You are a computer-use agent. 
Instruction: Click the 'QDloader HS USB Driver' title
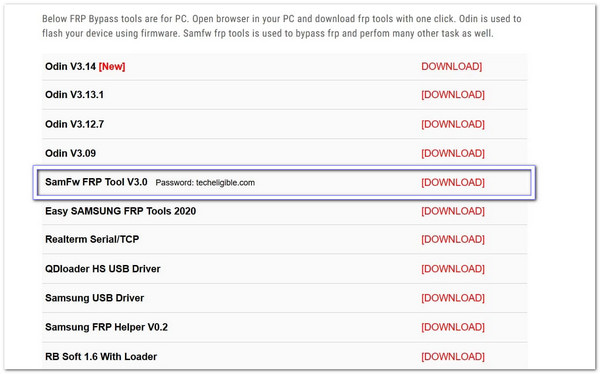(x=103, y=269)
